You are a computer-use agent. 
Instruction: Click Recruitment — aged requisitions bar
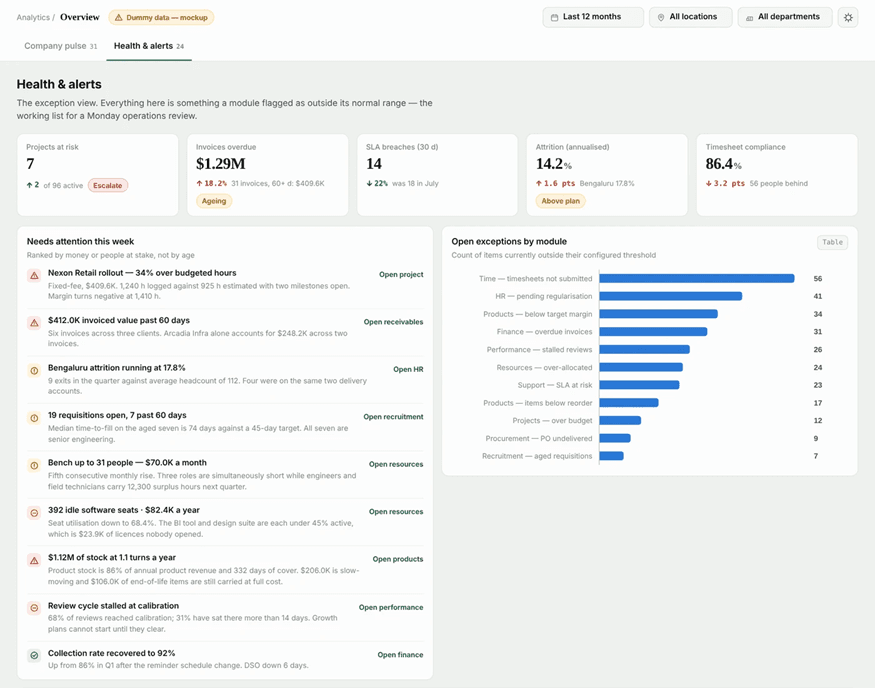pos(612,456)
